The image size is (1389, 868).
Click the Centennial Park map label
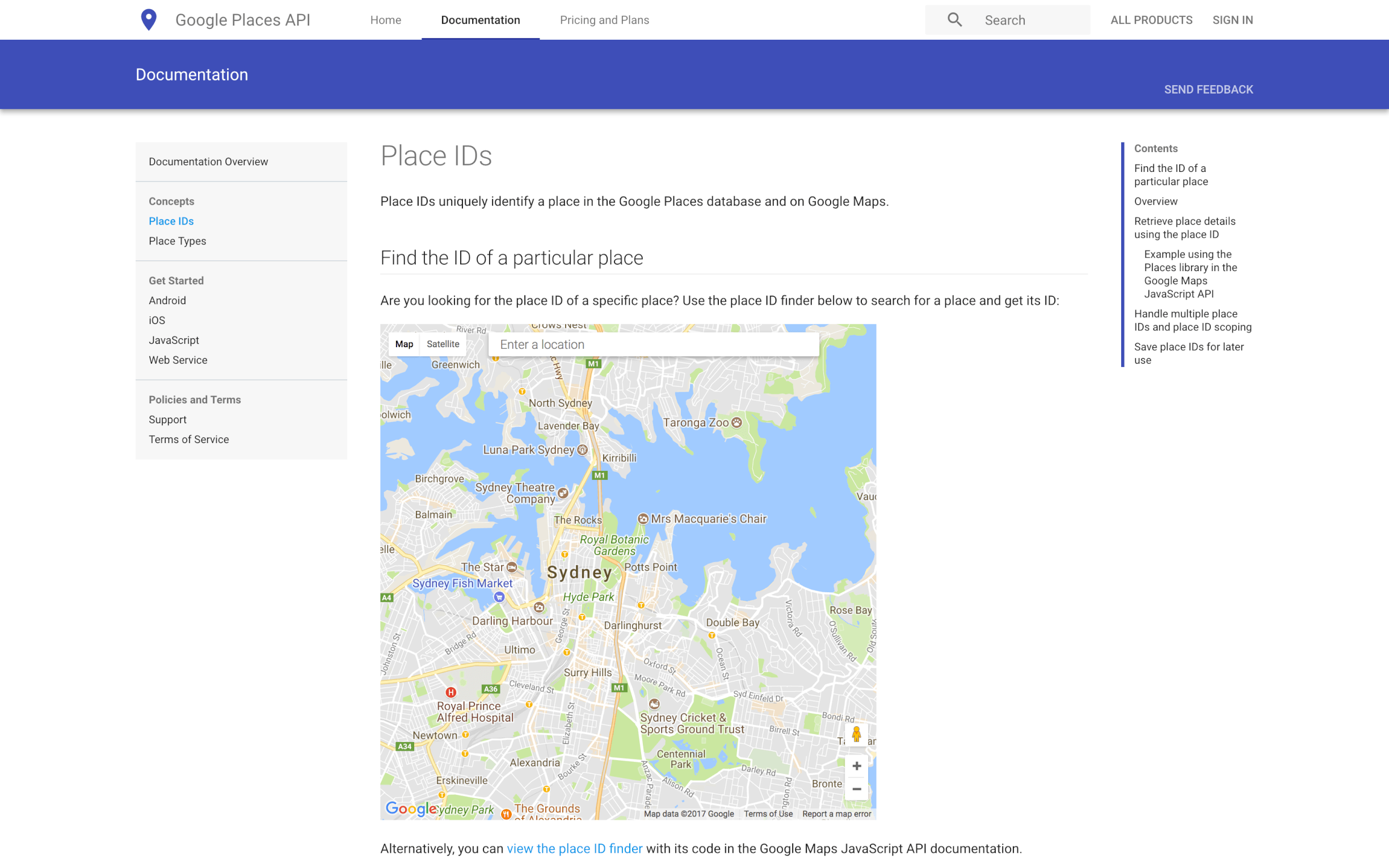[681, 759]
